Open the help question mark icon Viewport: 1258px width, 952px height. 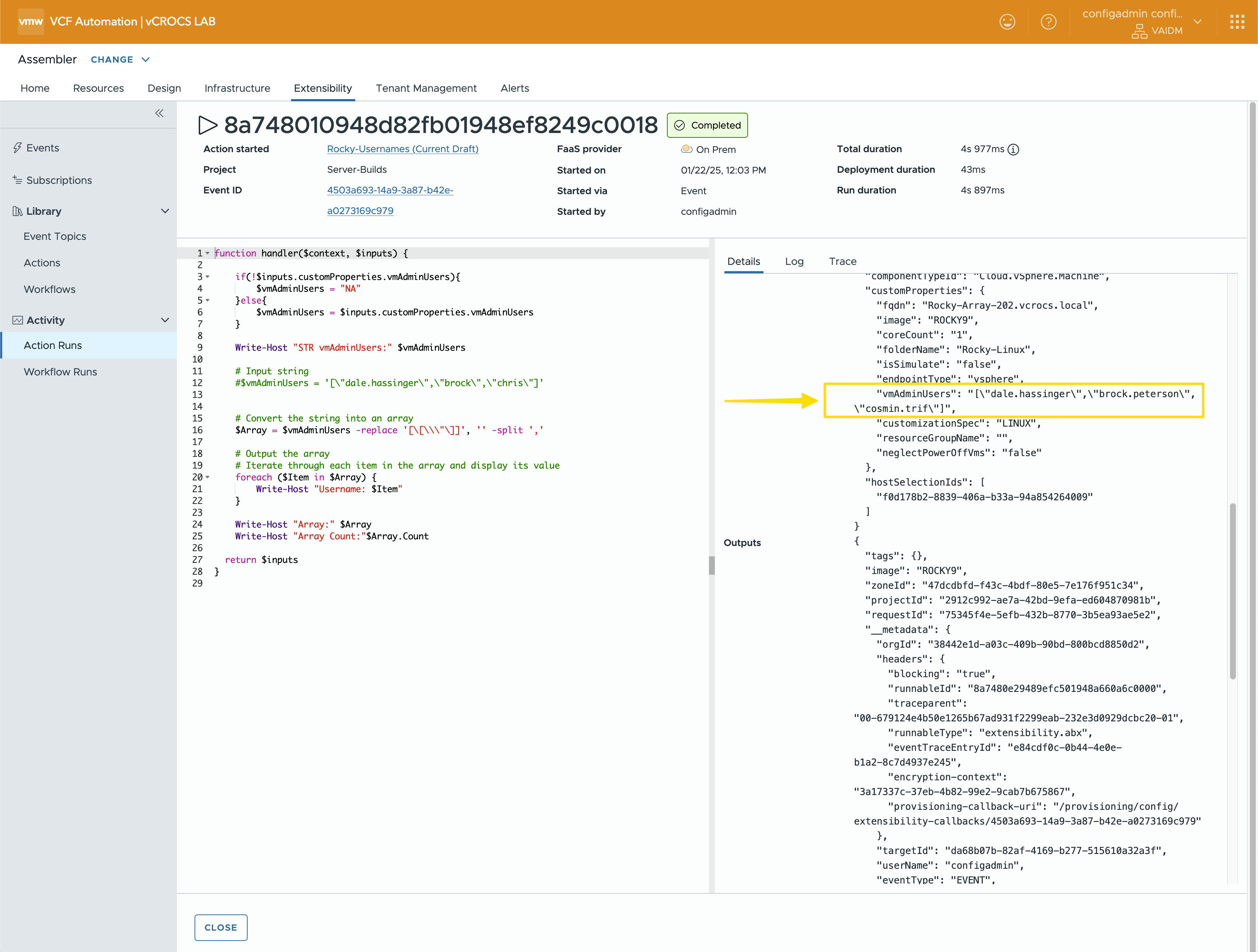coord(1048,22)
